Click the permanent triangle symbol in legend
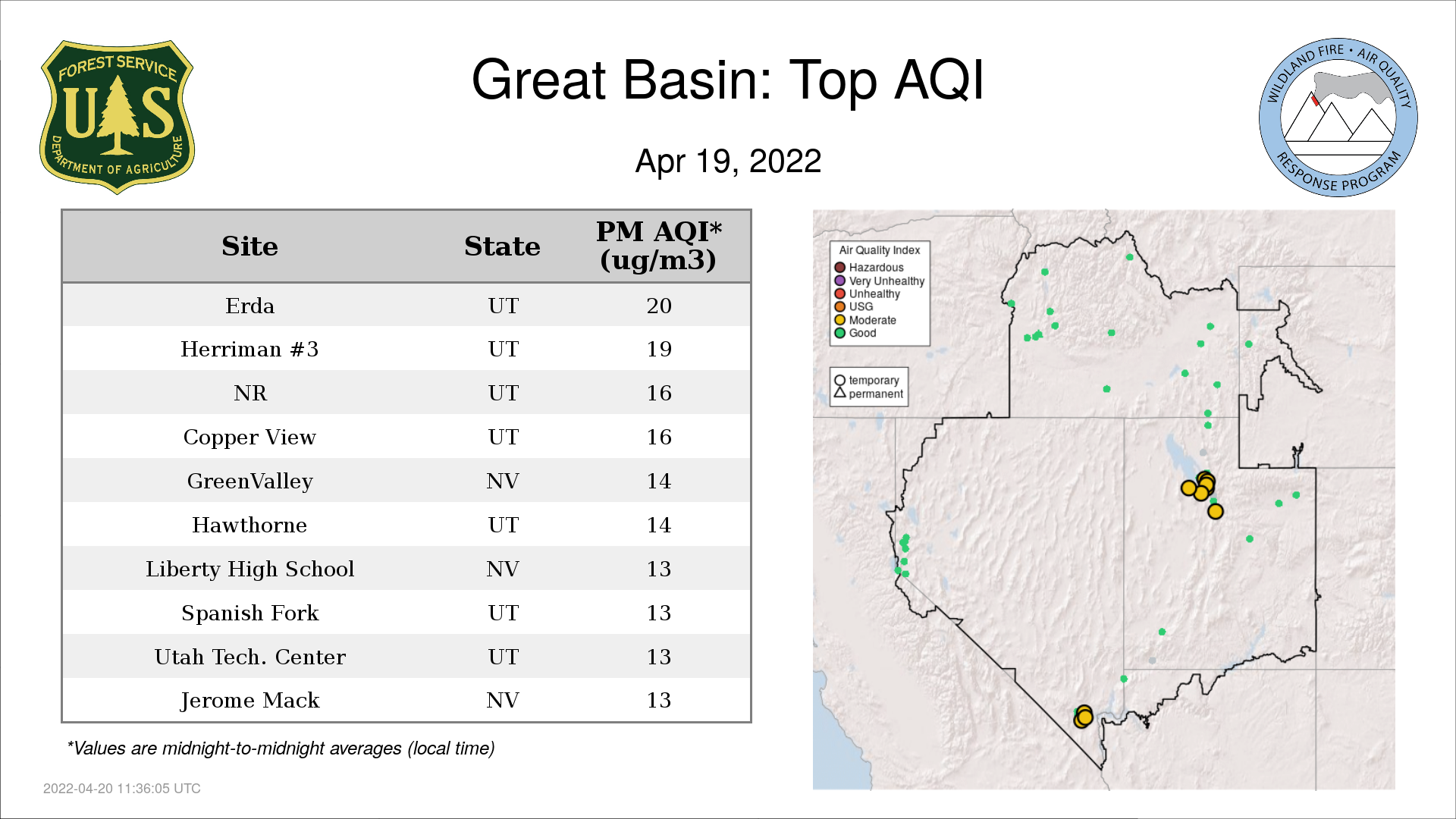 click(839, 393)
